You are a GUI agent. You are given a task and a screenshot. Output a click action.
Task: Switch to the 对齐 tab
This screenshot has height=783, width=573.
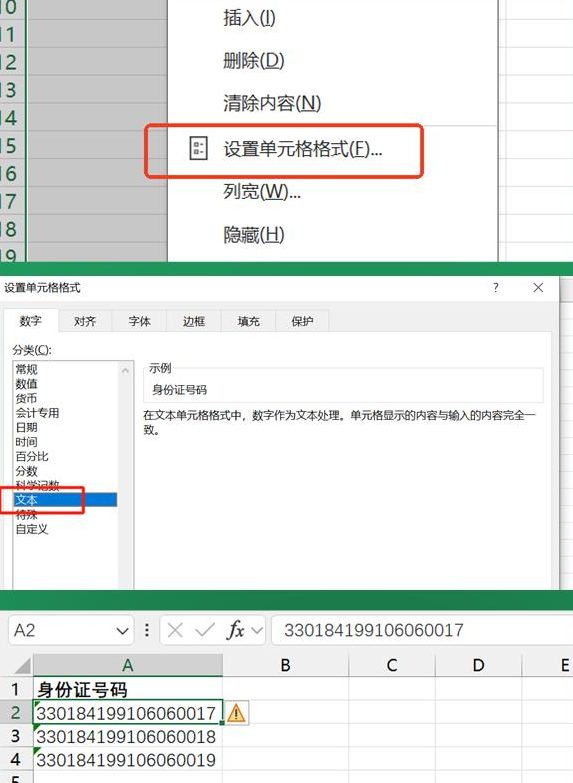pyautogui.click(x=84, y=321)
